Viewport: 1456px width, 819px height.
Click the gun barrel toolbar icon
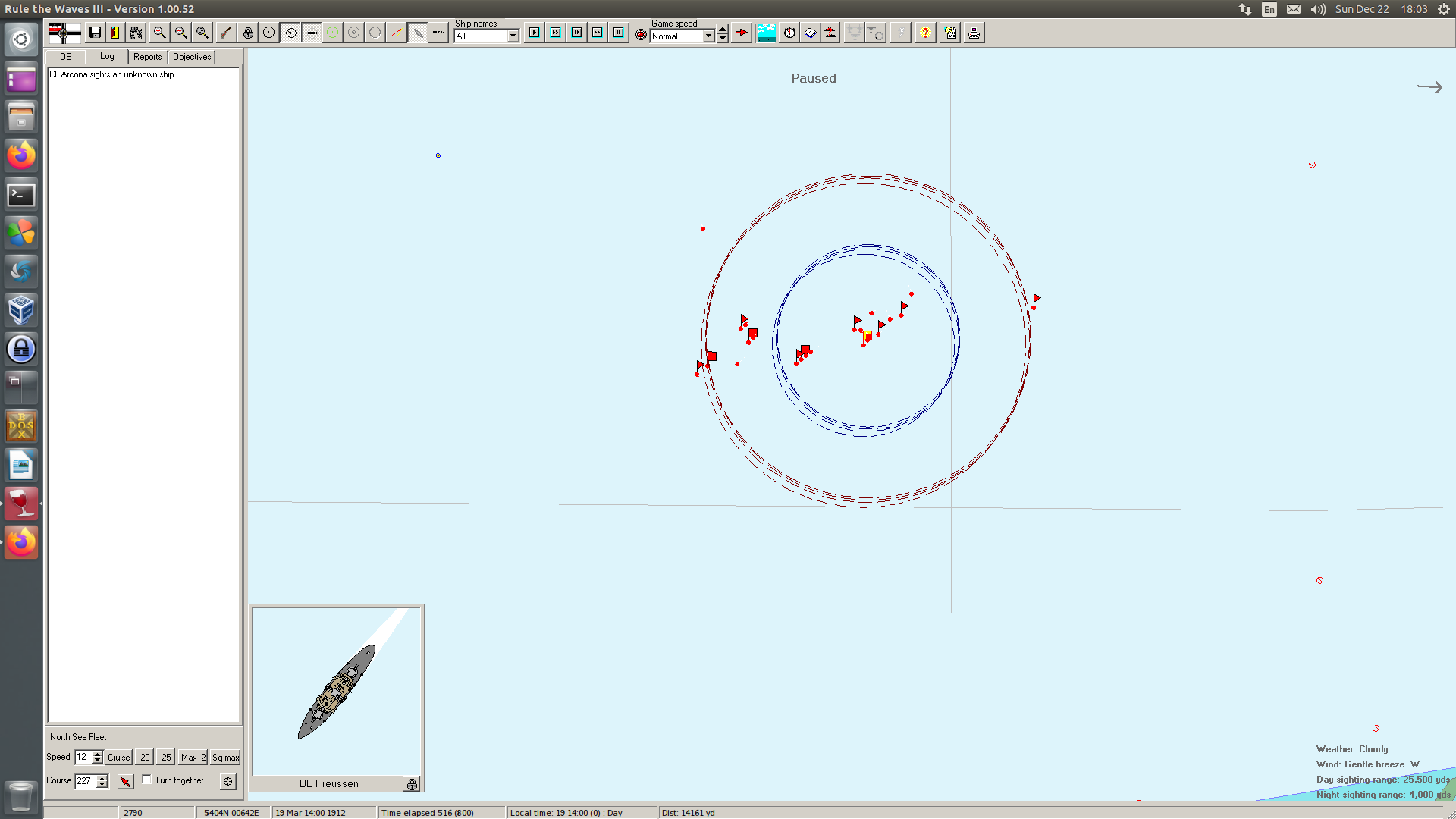(225, 33)
